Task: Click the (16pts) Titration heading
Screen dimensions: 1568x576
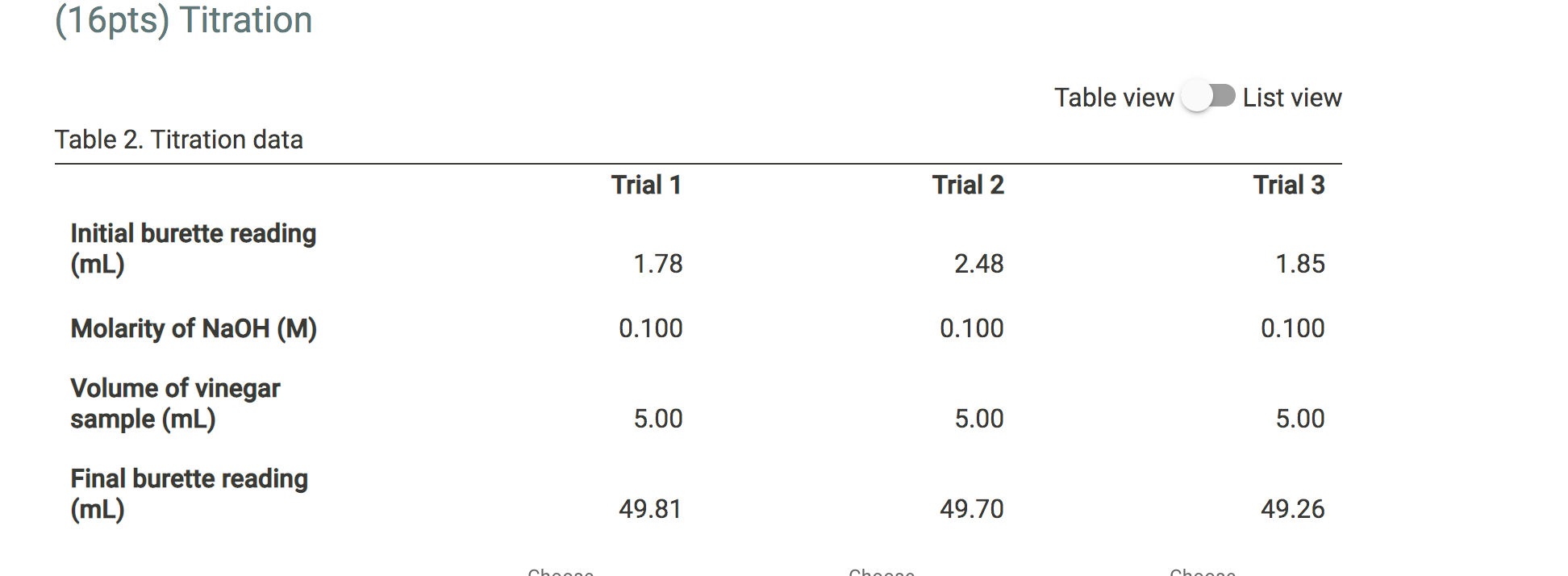Action: pyautogui.click(x=182, y=20)
